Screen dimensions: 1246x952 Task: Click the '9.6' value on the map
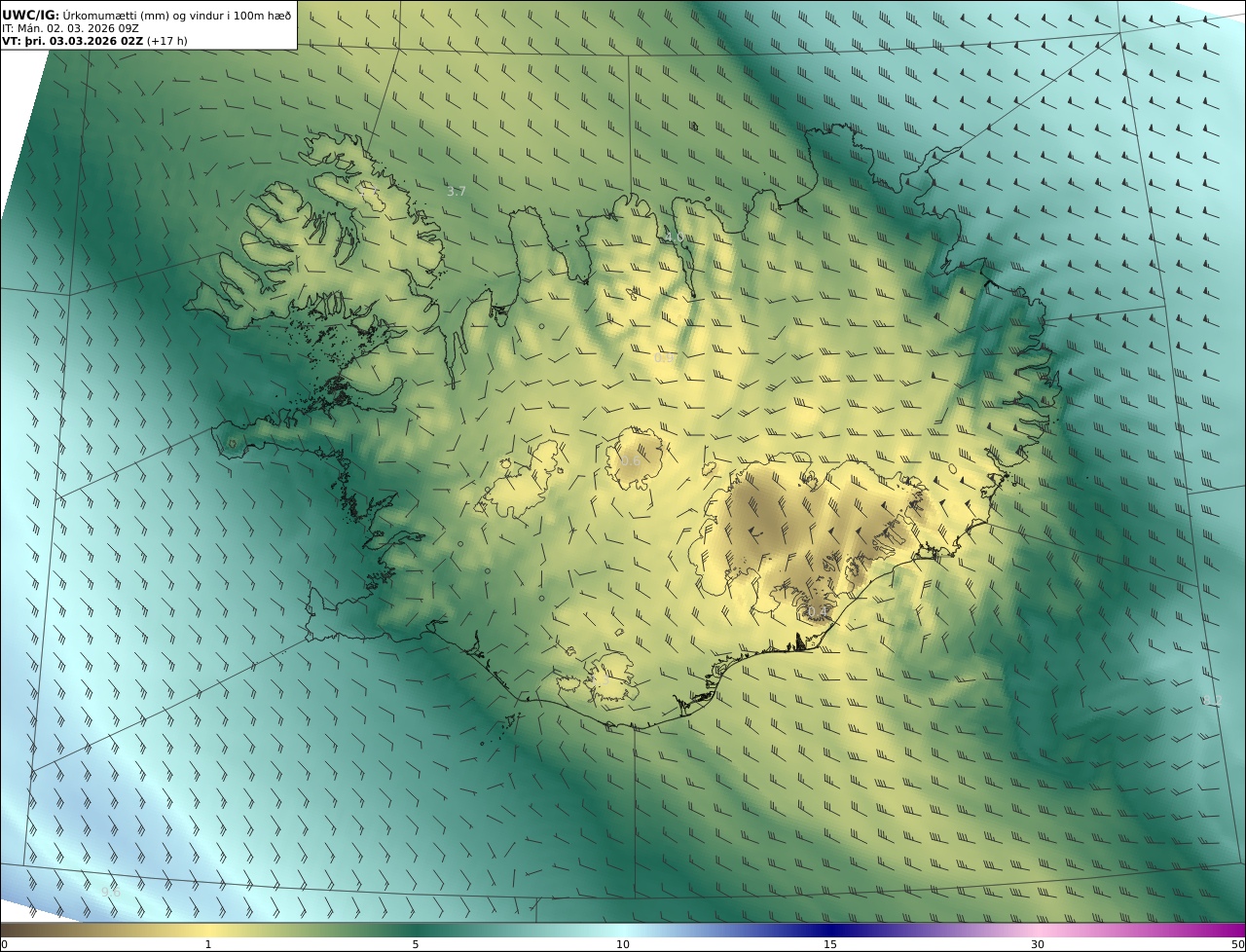(x=111, y=892)
